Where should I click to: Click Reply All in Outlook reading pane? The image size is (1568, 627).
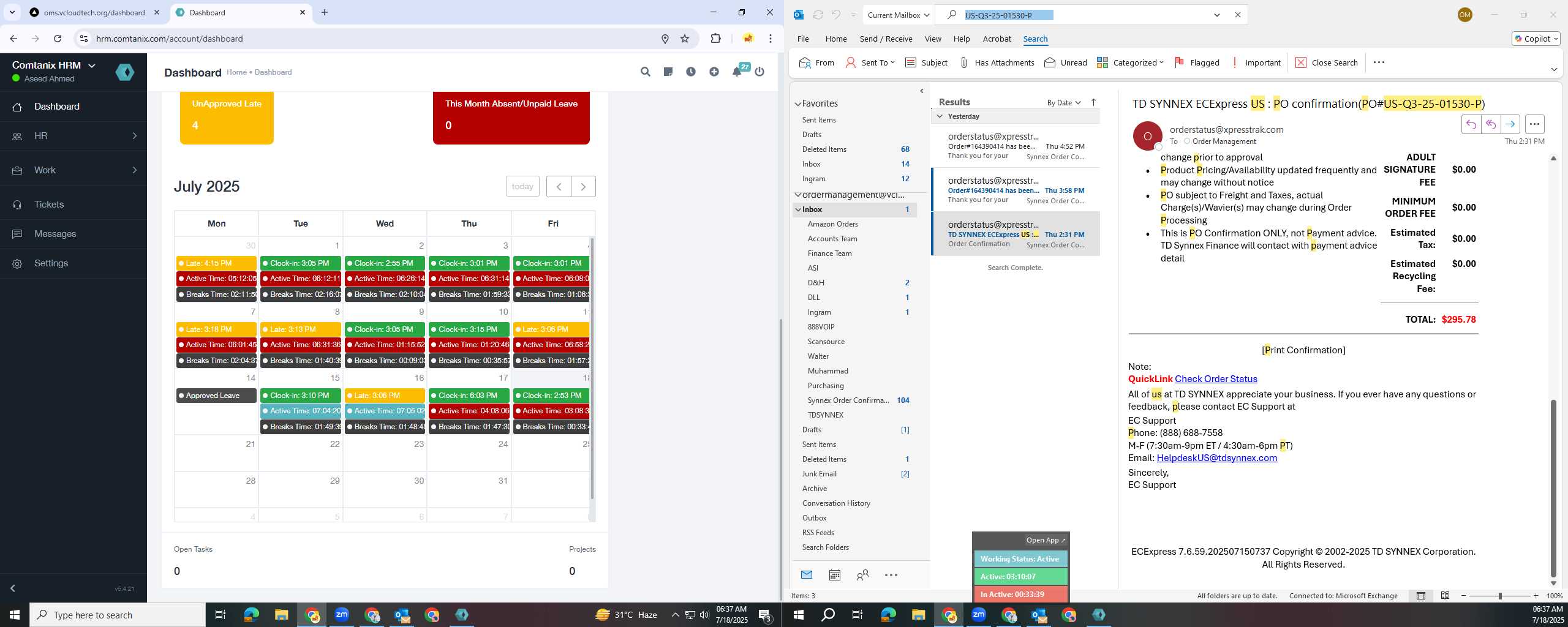[1491, 124]
